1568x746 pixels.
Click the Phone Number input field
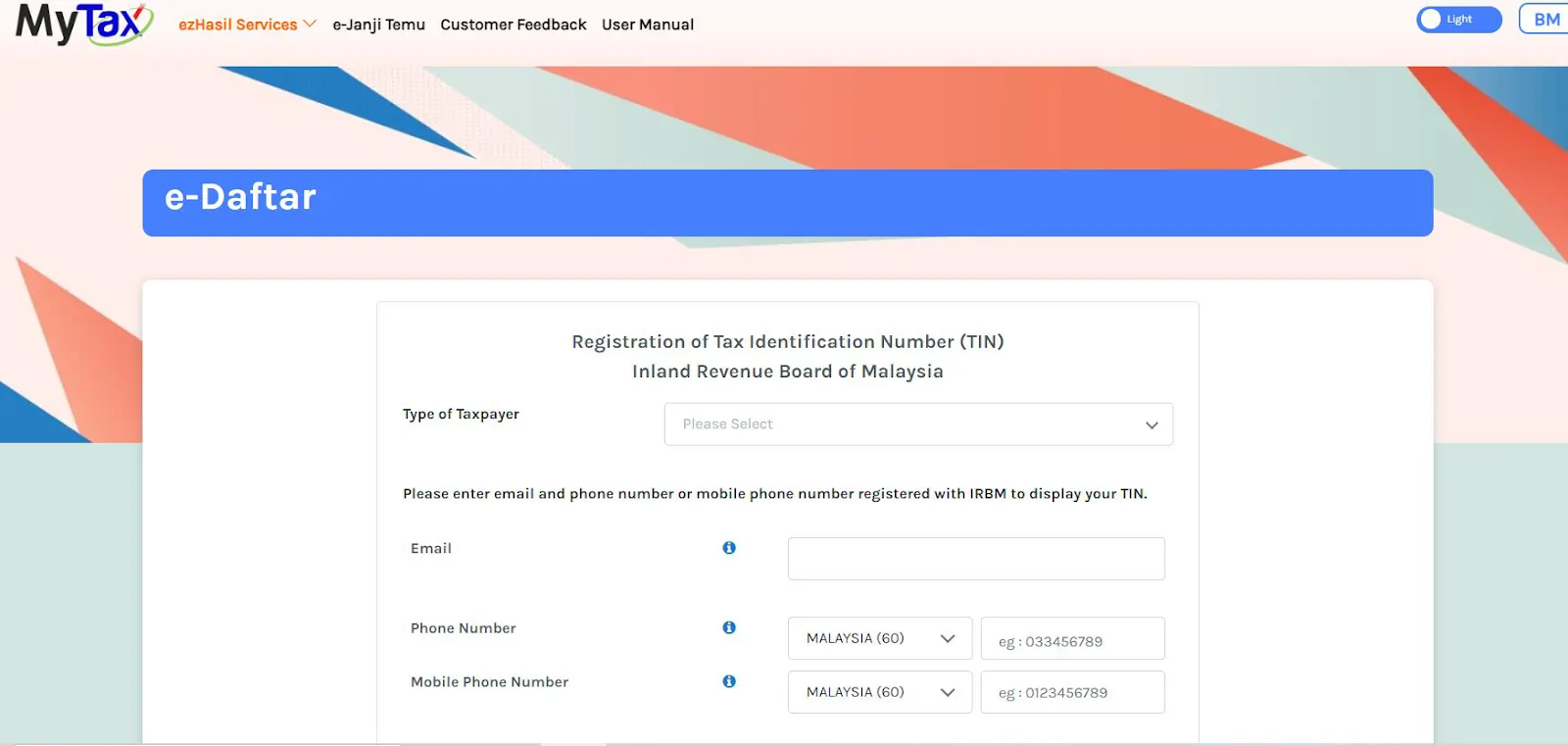click(1073, 638)
